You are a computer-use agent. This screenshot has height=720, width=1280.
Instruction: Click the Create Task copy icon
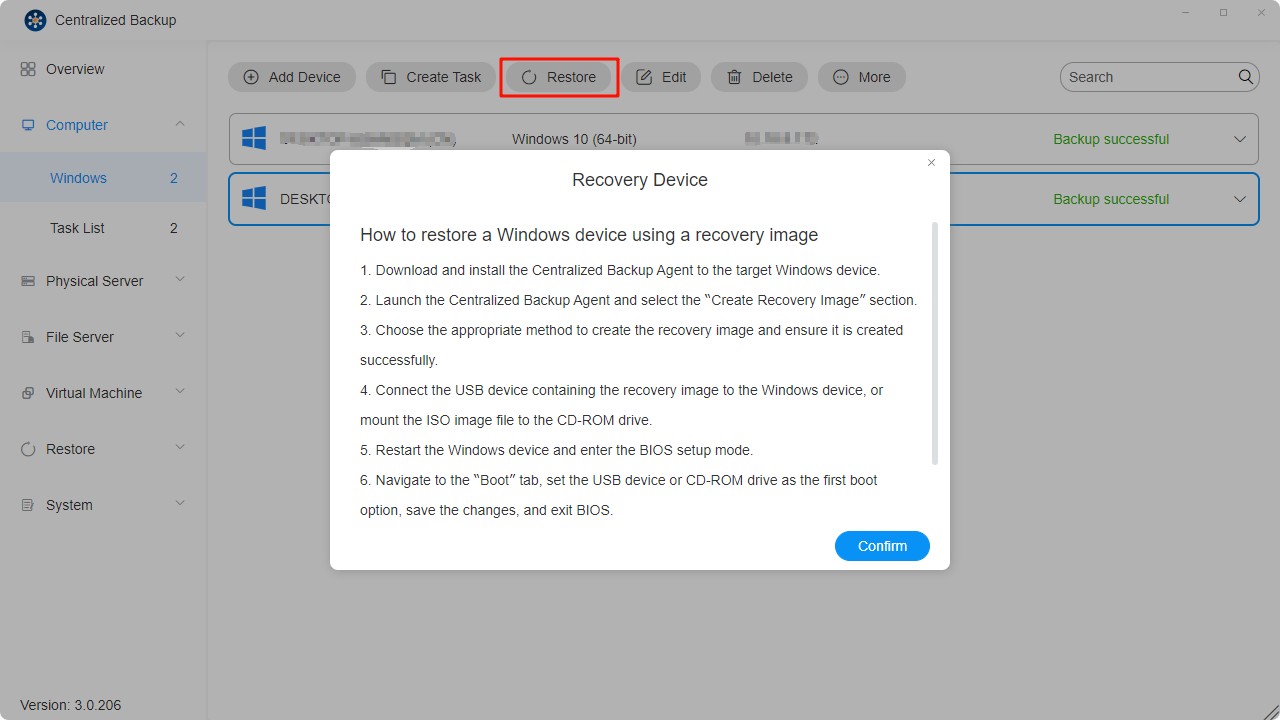[389, 77]
